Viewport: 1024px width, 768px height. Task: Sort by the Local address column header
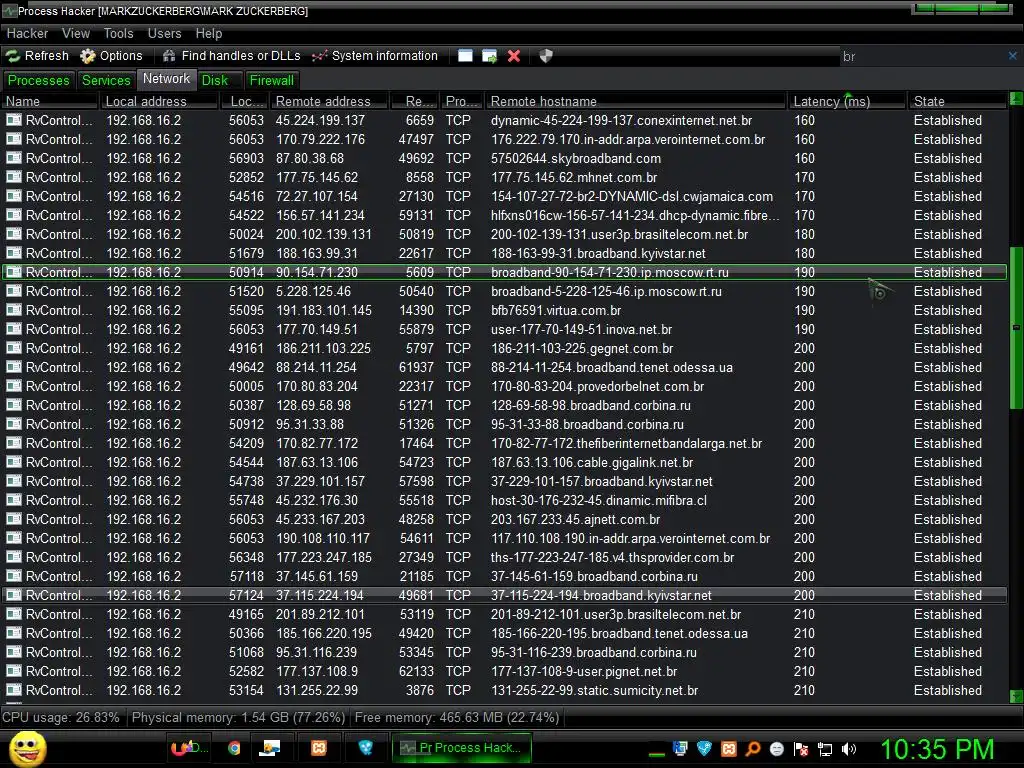tap(159, 101)
